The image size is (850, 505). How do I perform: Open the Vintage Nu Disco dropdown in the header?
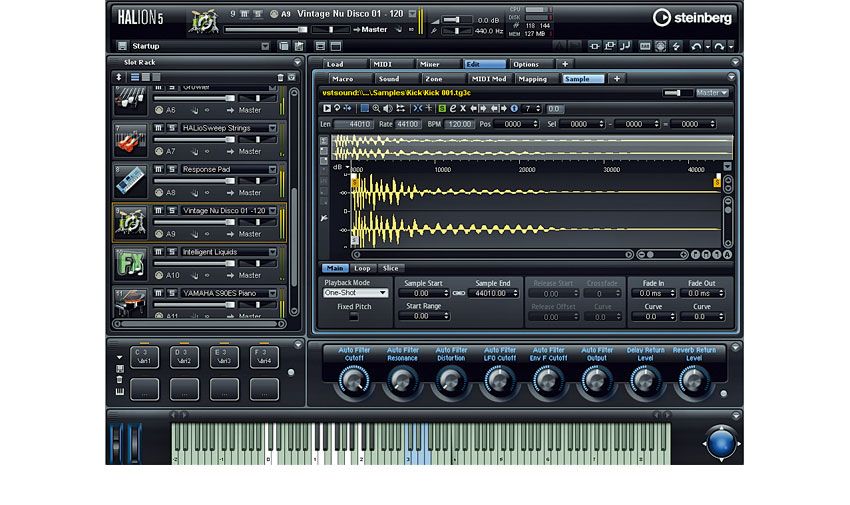412,14
